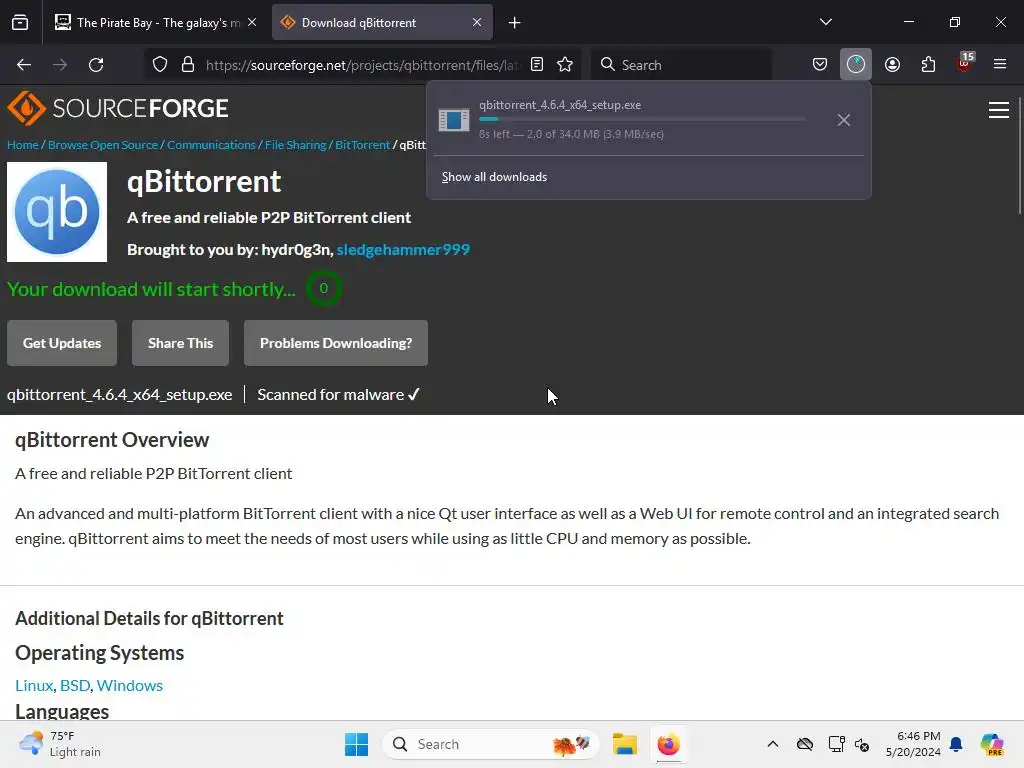Open the File Sharing breadcrumb link

[295, 145]
